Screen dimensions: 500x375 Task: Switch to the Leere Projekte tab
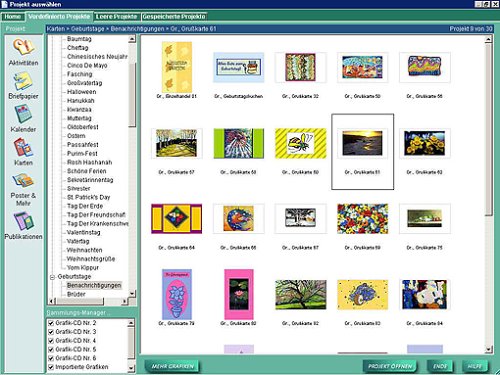tap(116, 16)
